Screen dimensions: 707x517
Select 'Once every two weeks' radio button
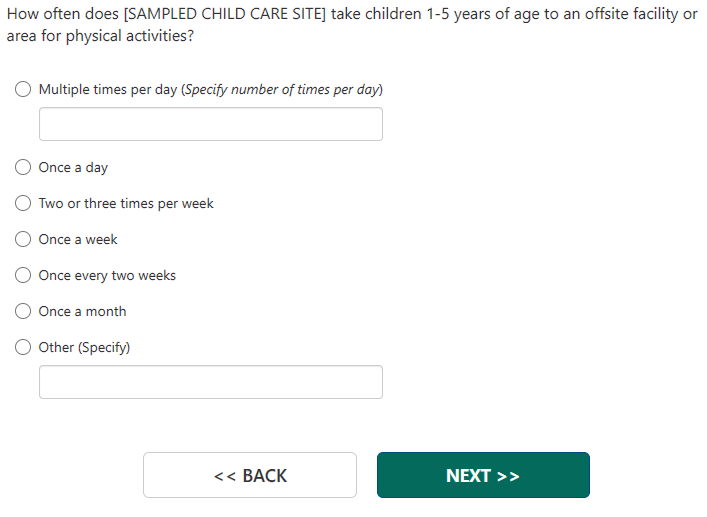point(23,275)
